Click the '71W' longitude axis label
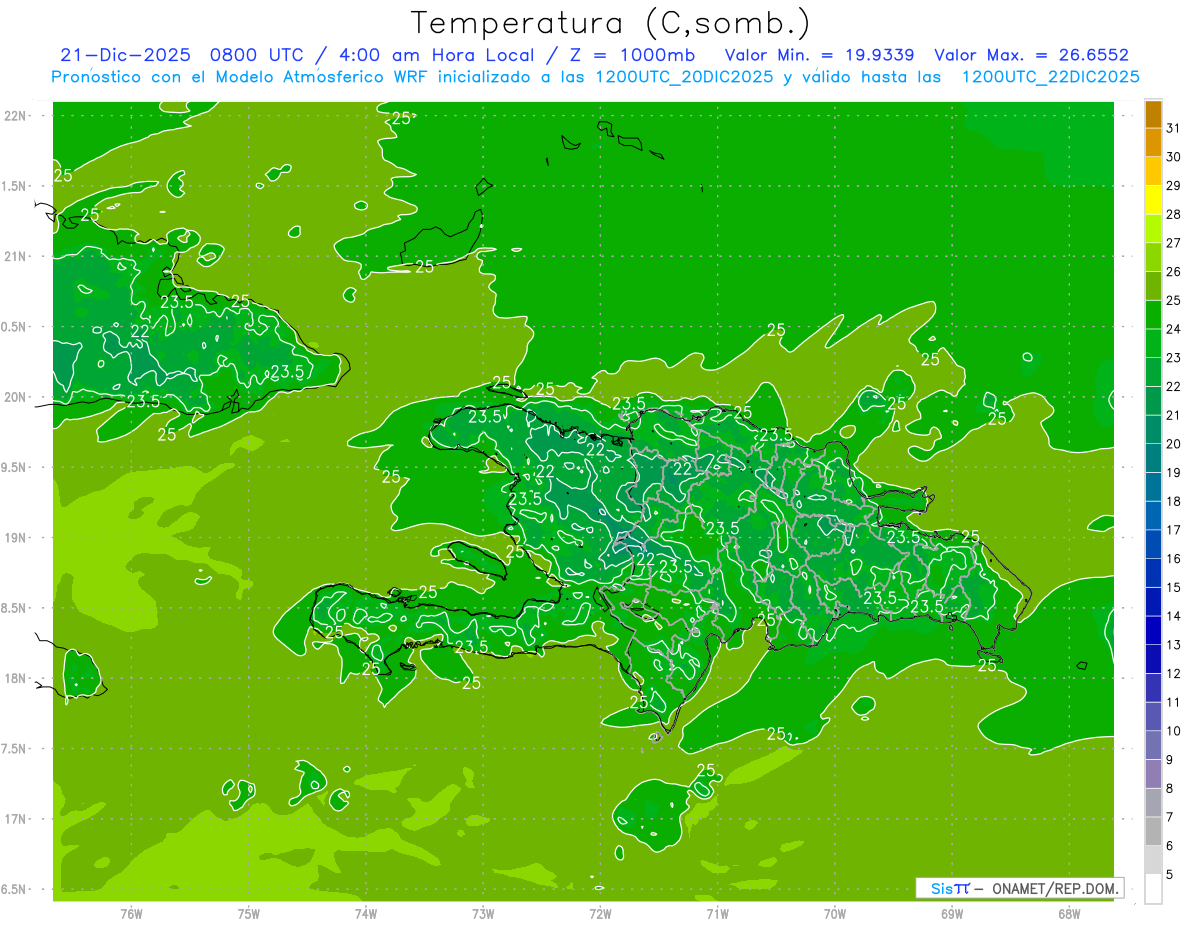 (x=717, y=913)
